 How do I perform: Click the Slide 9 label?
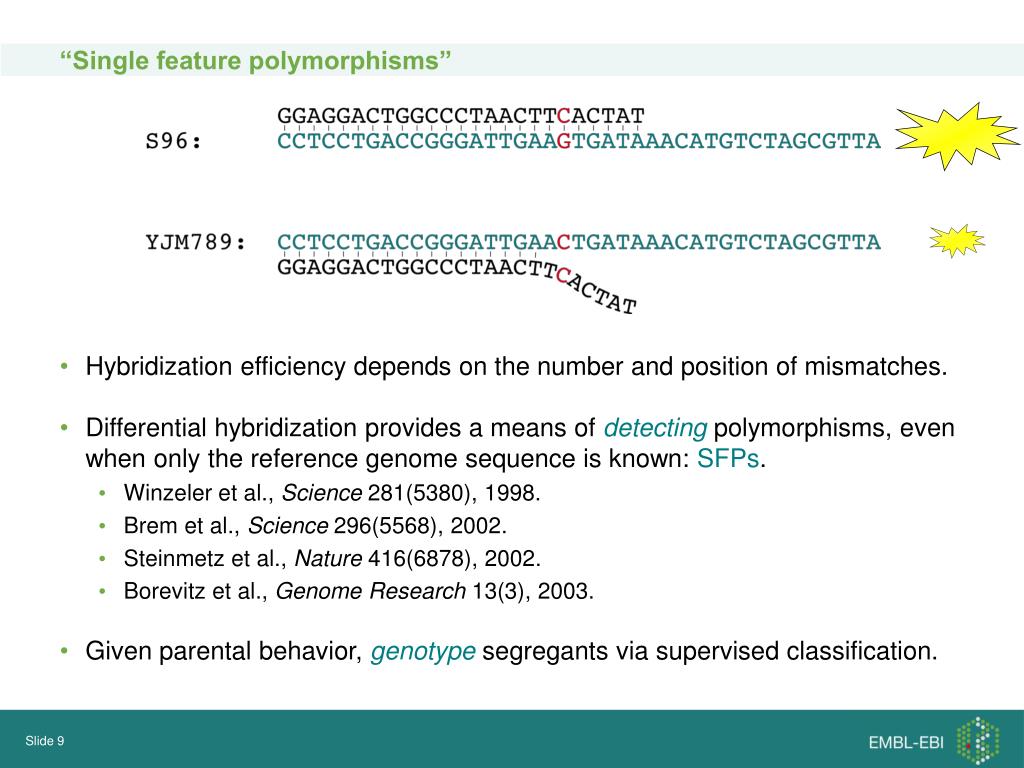tap(44, 741)
